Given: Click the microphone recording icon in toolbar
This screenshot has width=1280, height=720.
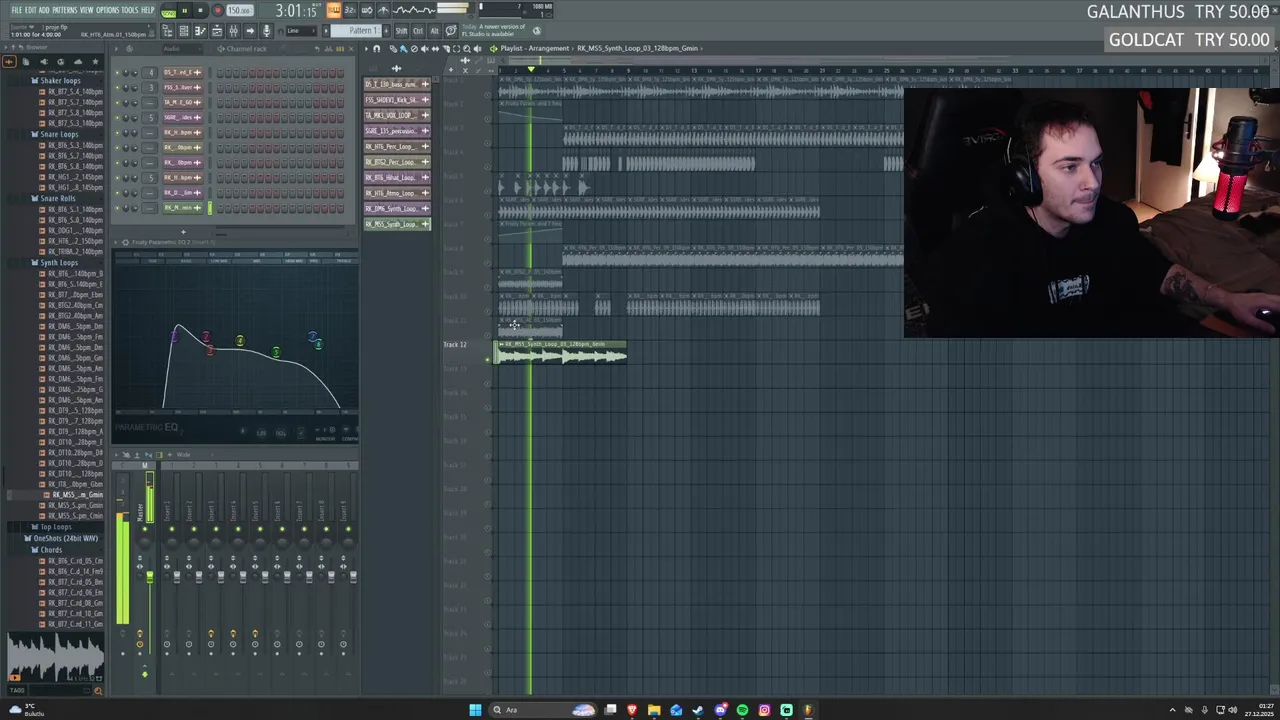Looking at the screenshot, I should coord(266,31).
